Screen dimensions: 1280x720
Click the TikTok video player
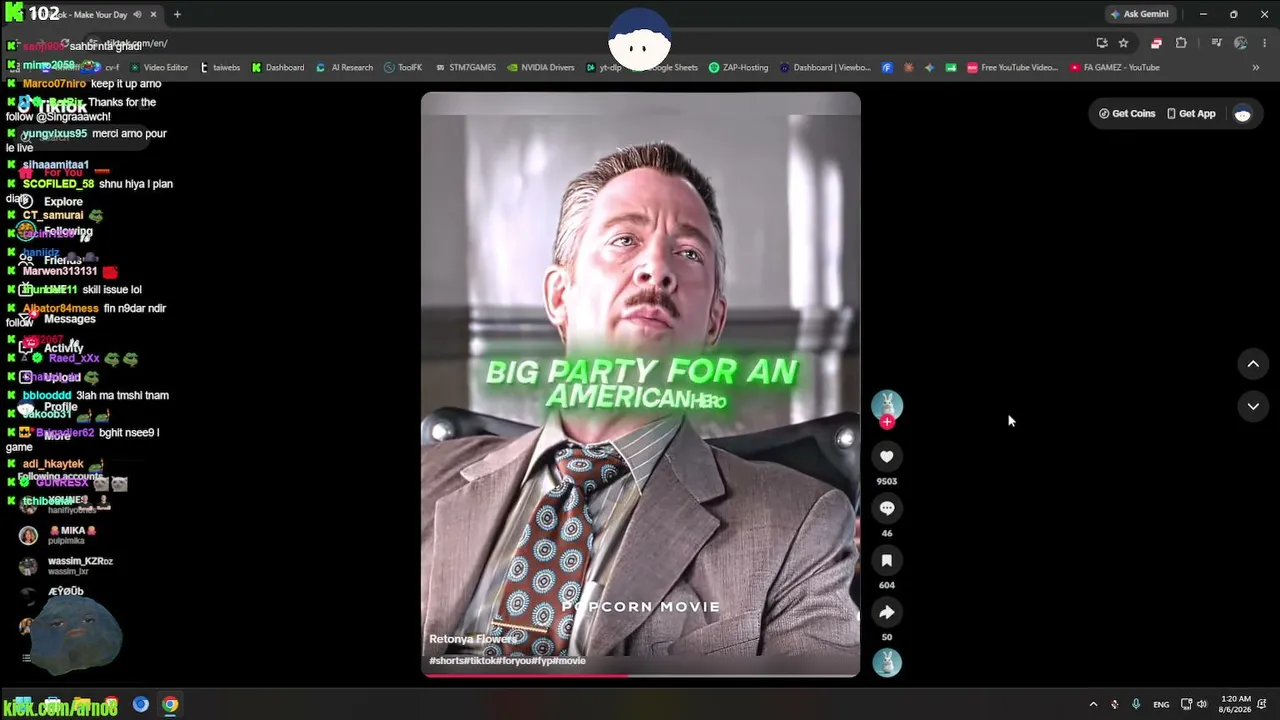(640, 385)
